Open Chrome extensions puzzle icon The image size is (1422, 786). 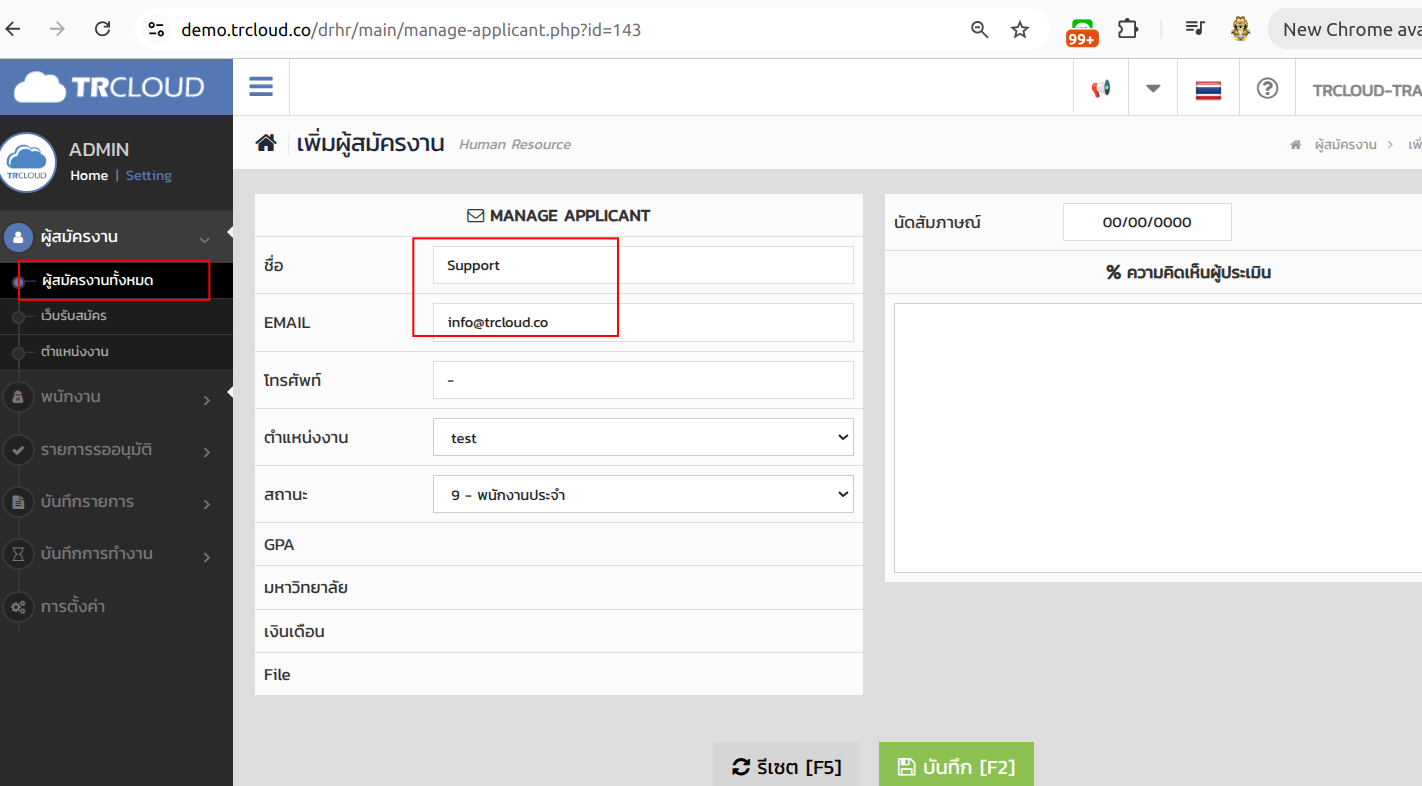(x=1128, y=29)
